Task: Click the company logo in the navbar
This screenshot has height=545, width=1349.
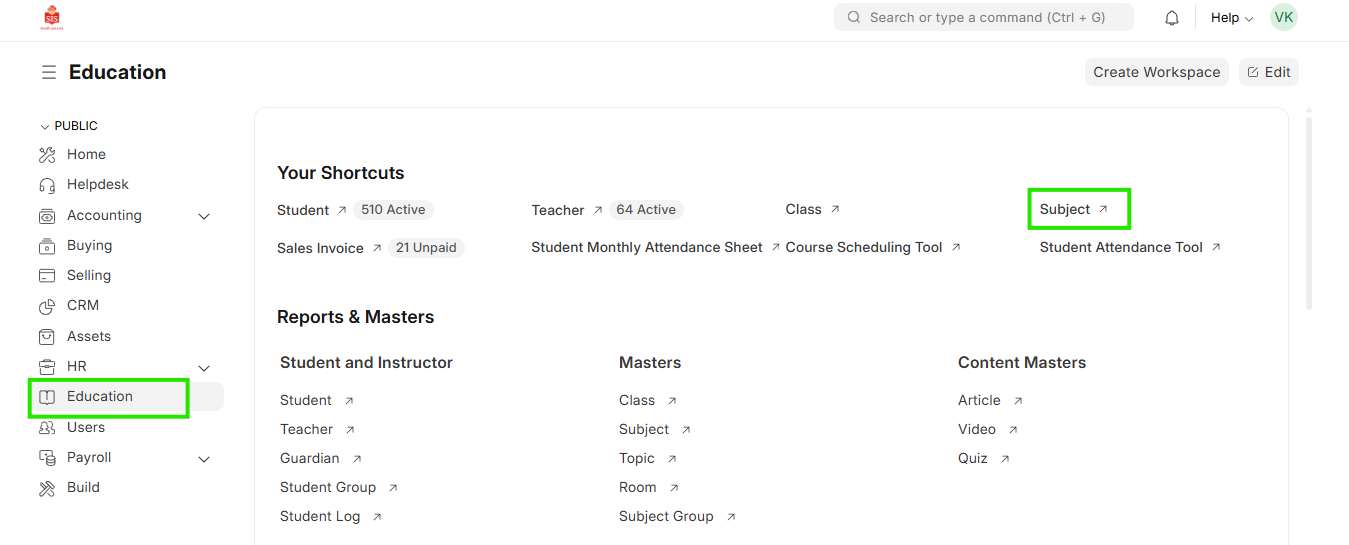Action: click(51, 18)
